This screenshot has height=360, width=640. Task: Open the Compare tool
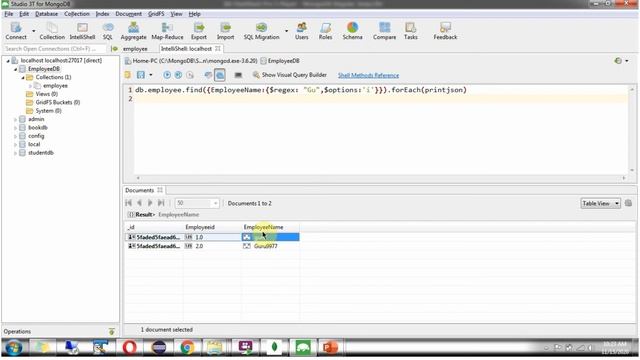tap(384, 31)
